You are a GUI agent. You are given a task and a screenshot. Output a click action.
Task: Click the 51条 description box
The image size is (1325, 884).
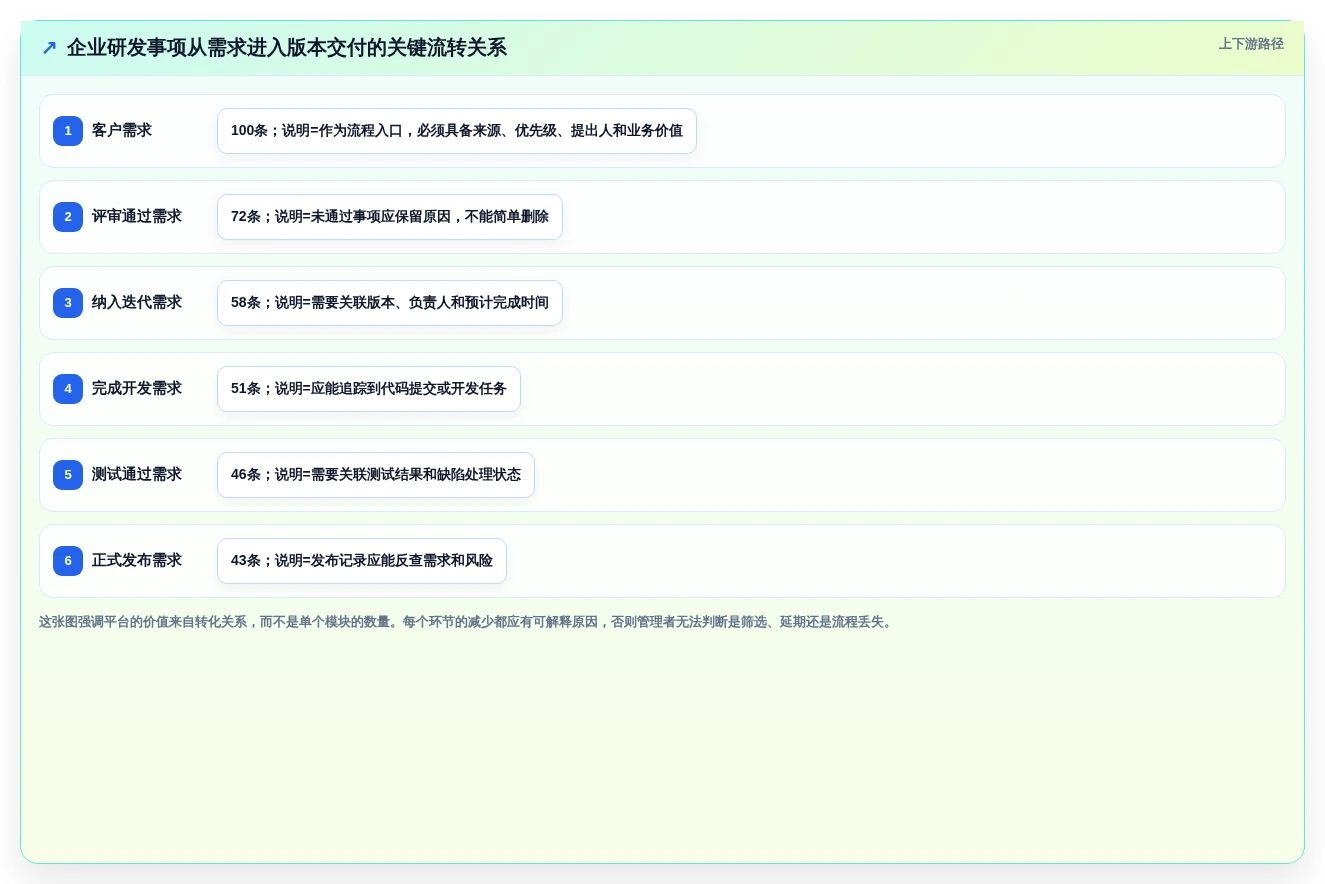click(x=369, y=389)
